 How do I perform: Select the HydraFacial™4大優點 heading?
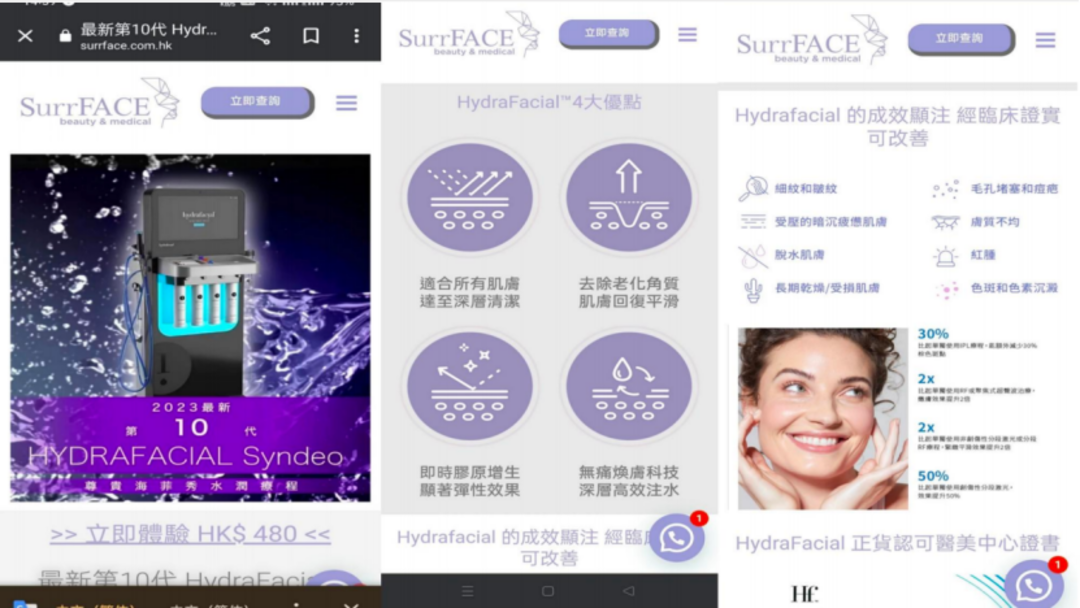point(549,103)
